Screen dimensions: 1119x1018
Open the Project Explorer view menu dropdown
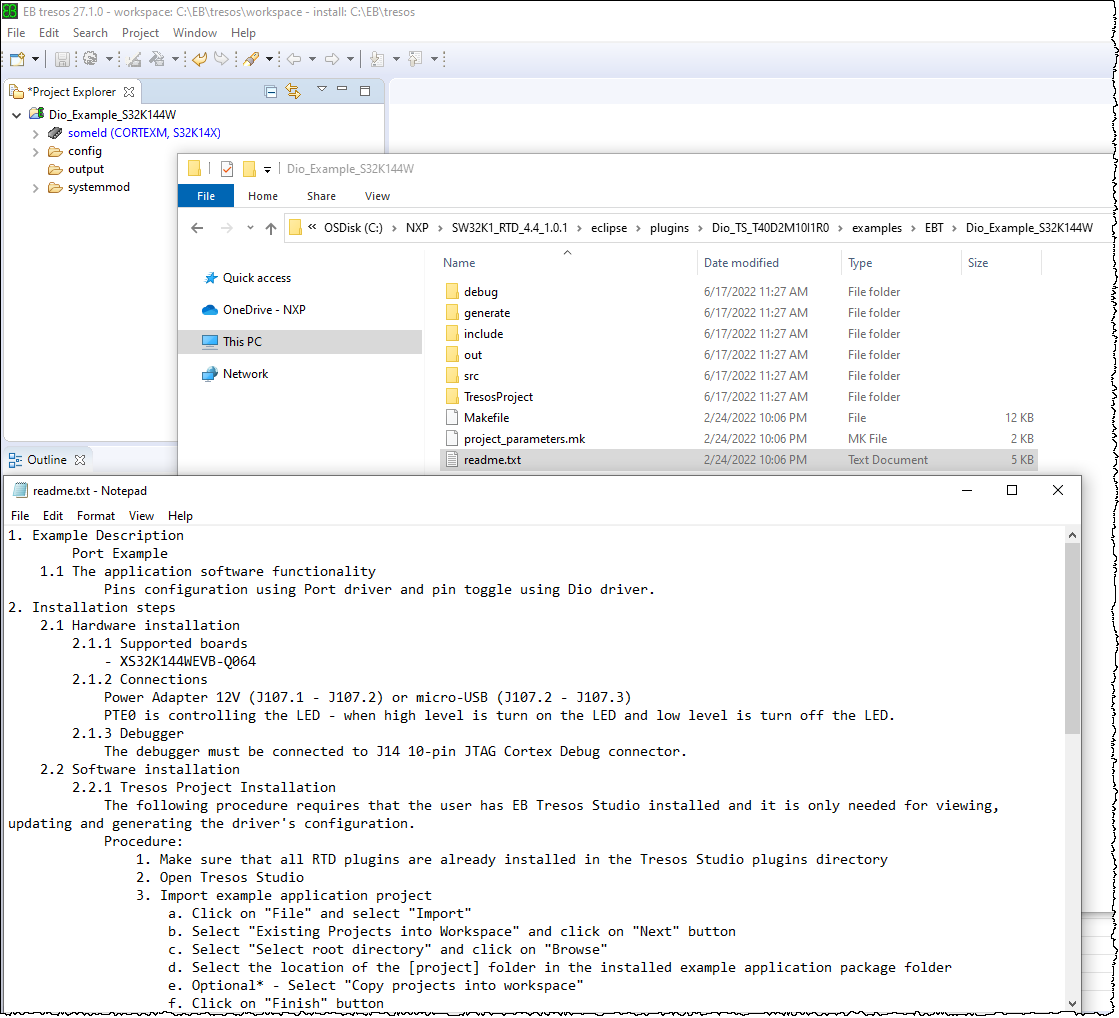(322, 90)
